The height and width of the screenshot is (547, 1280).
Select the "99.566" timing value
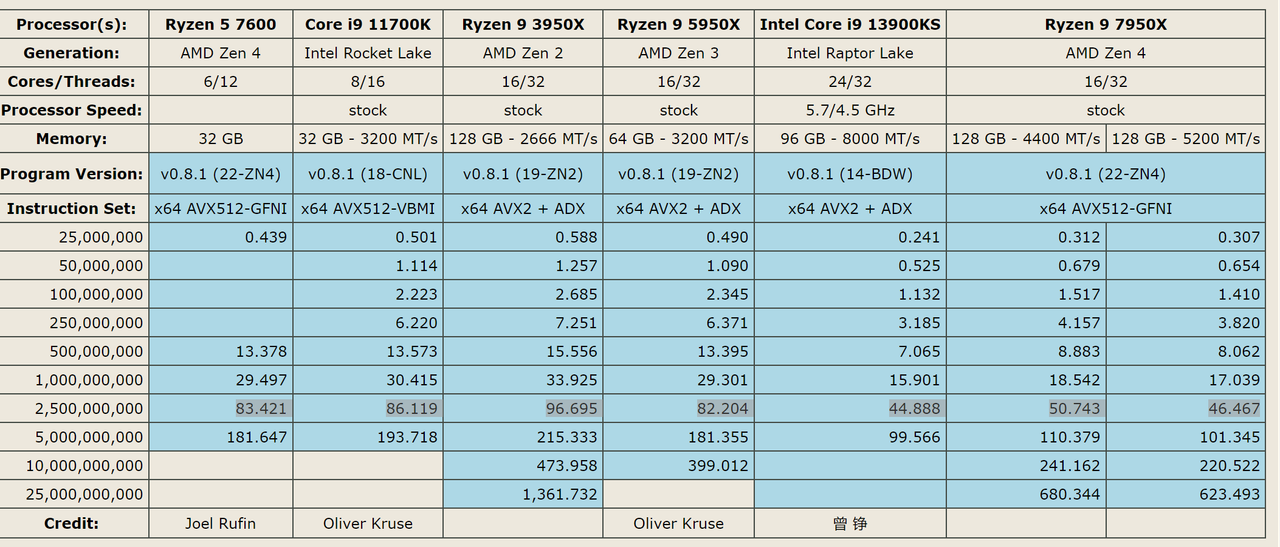(x=914, y=436)
